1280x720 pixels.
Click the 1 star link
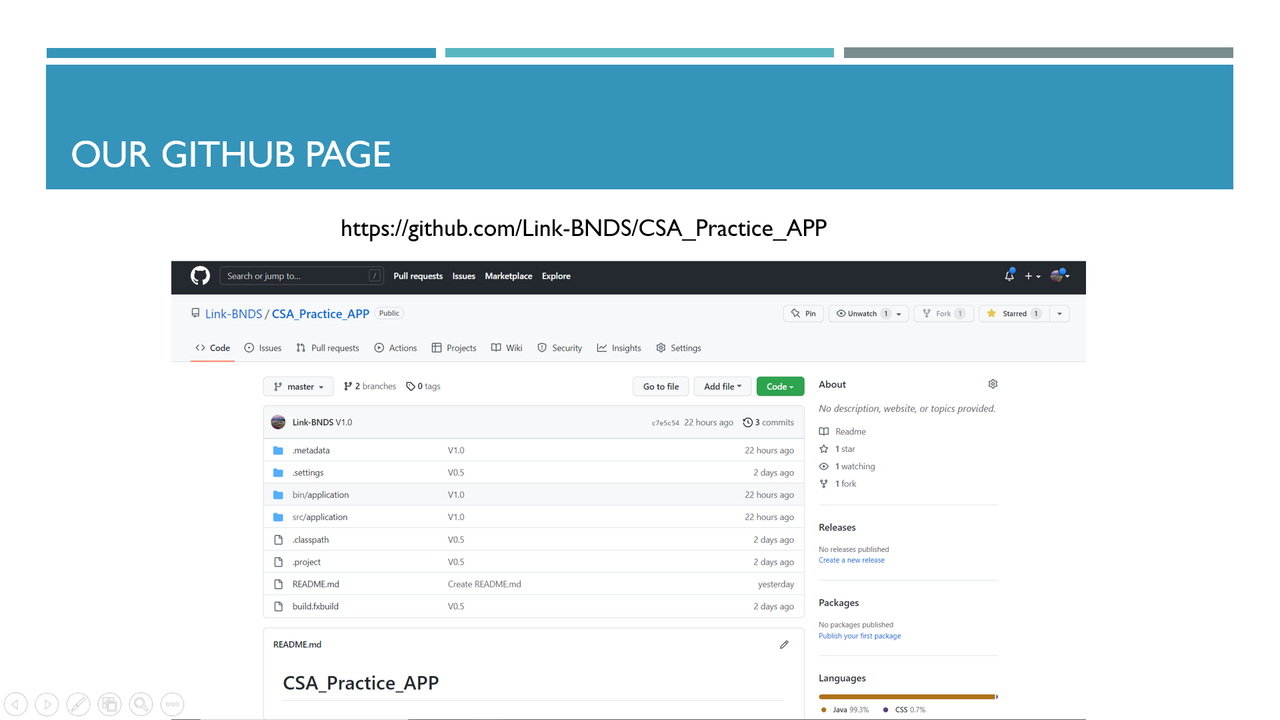coord(838,449)
